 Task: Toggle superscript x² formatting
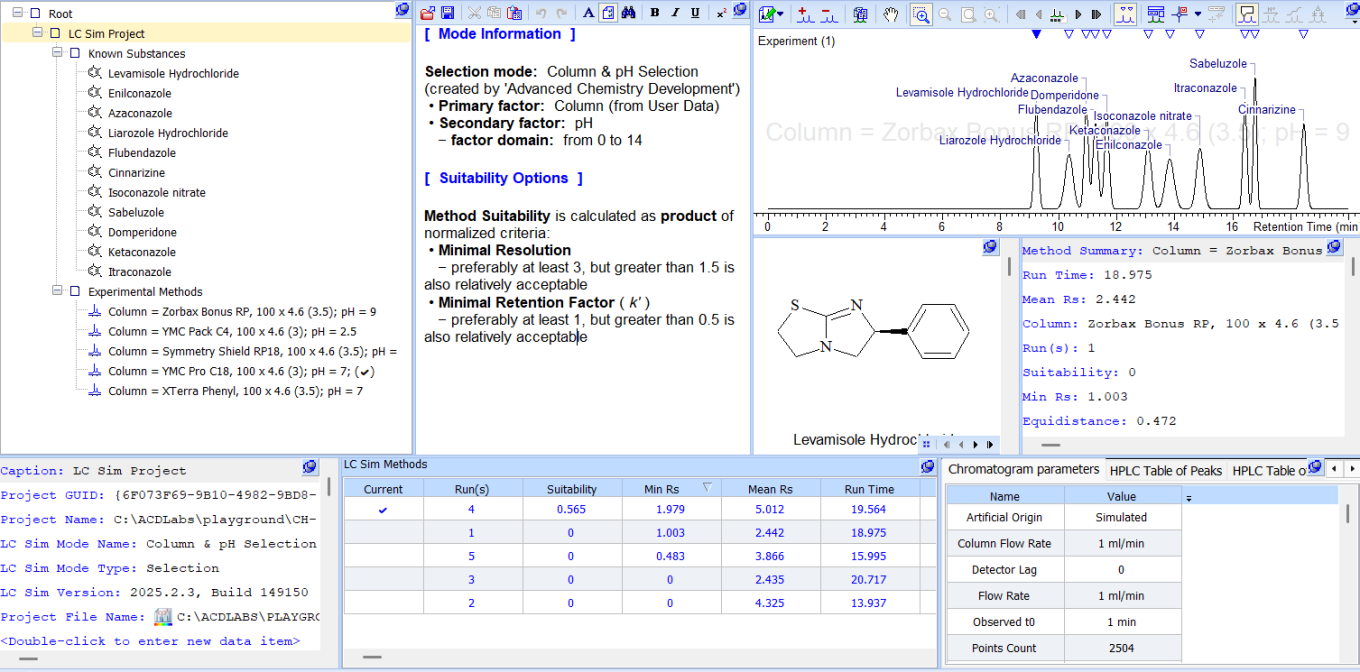tap(721, 13)
